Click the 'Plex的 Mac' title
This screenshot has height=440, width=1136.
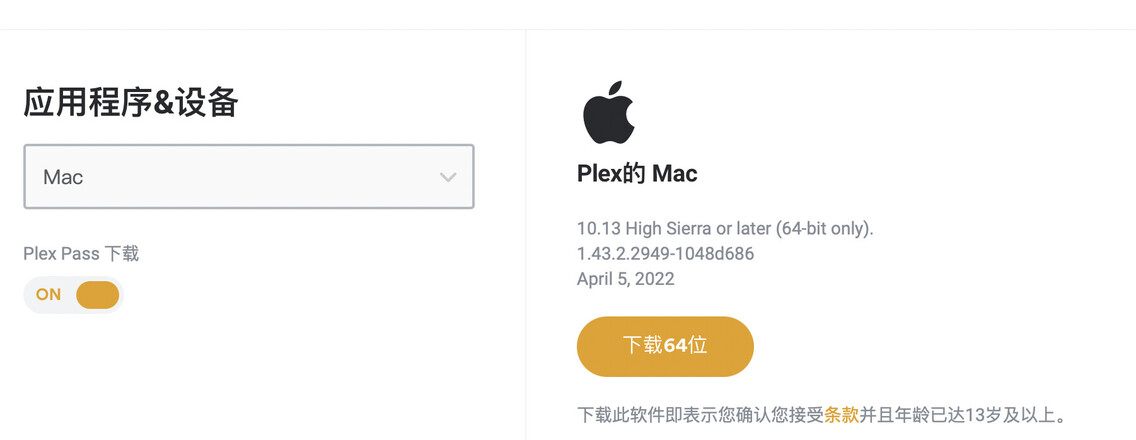637,174
